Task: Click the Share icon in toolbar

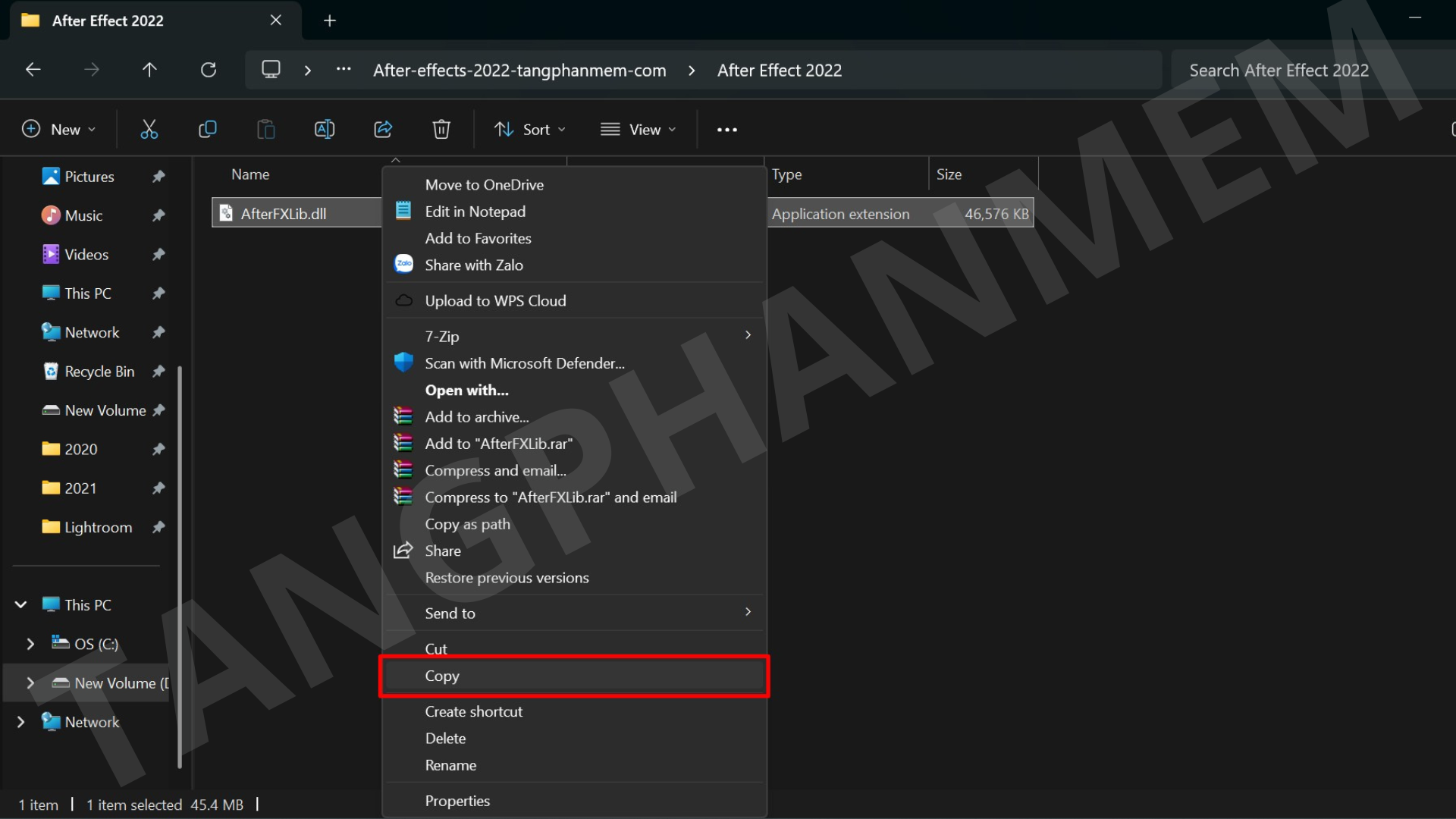Action: click(383, 130)
